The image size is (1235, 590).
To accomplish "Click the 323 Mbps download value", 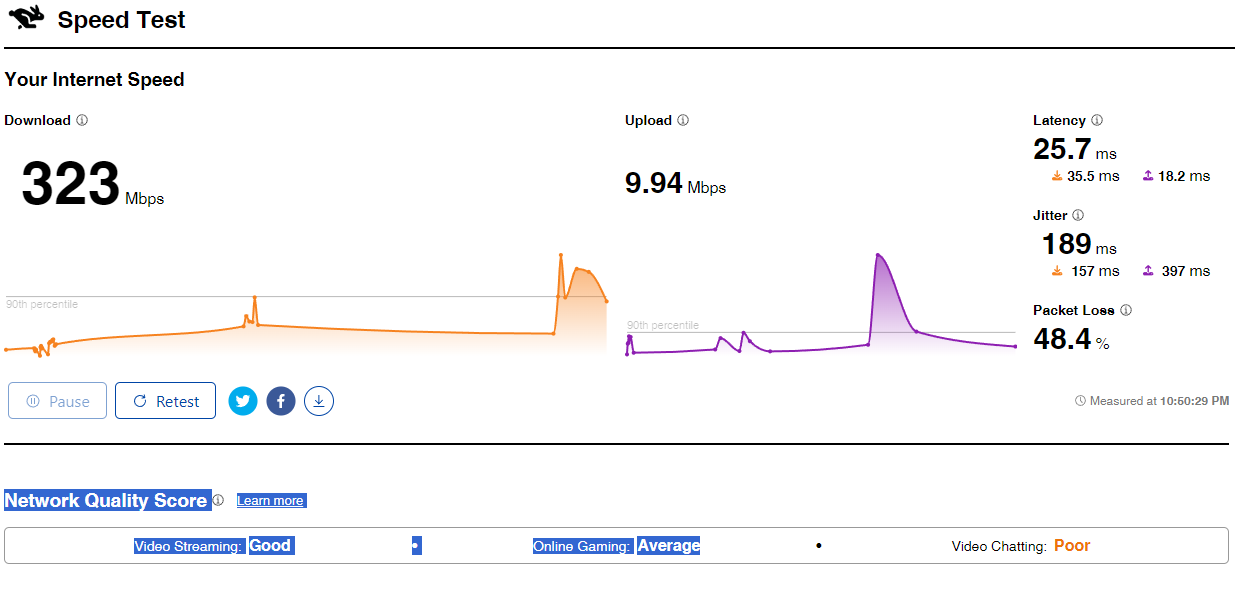I will (x=71, y=186).
